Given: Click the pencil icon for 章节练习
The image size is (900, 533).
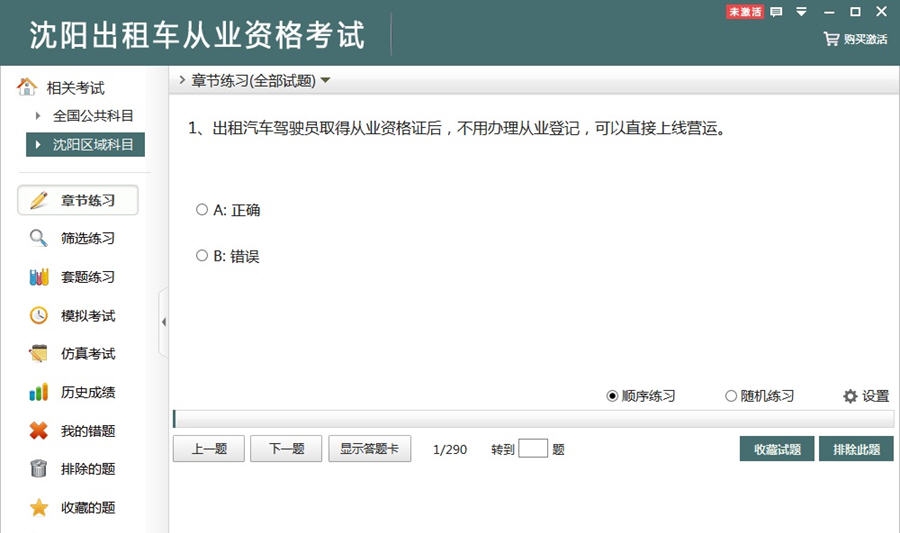Looking at the screenshot, I should click(38, 200).
